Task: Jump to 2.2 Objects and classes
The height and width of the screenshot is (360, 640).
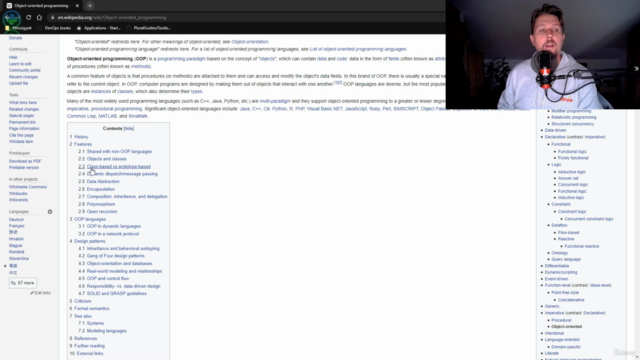Action: 102,159
